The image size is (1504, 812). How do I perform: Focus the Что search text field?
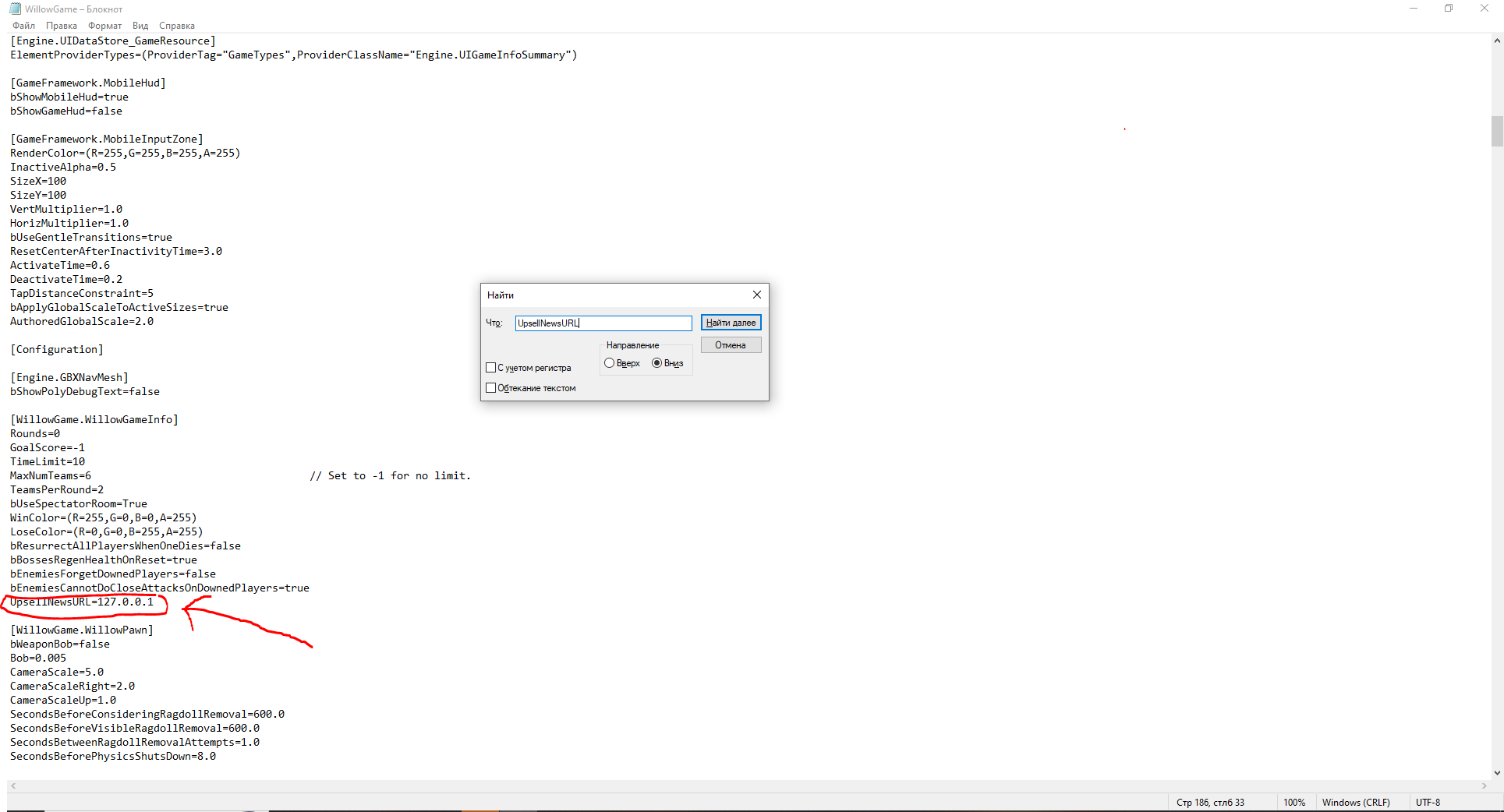603,323
